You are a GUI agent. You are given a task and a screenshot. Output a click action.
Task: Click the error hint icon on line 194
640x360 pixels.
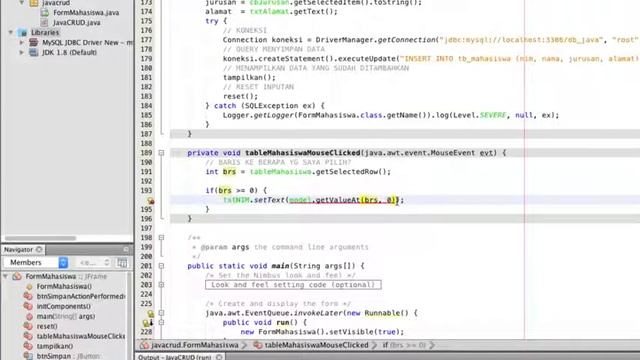point(151,200)
